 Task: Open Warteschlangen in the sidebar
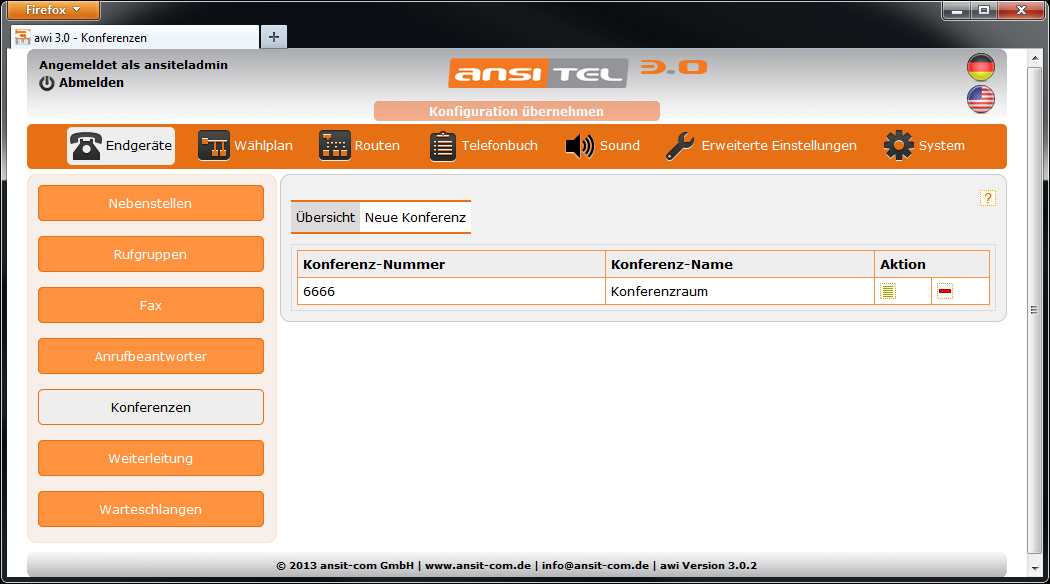[x=150, y=509]
